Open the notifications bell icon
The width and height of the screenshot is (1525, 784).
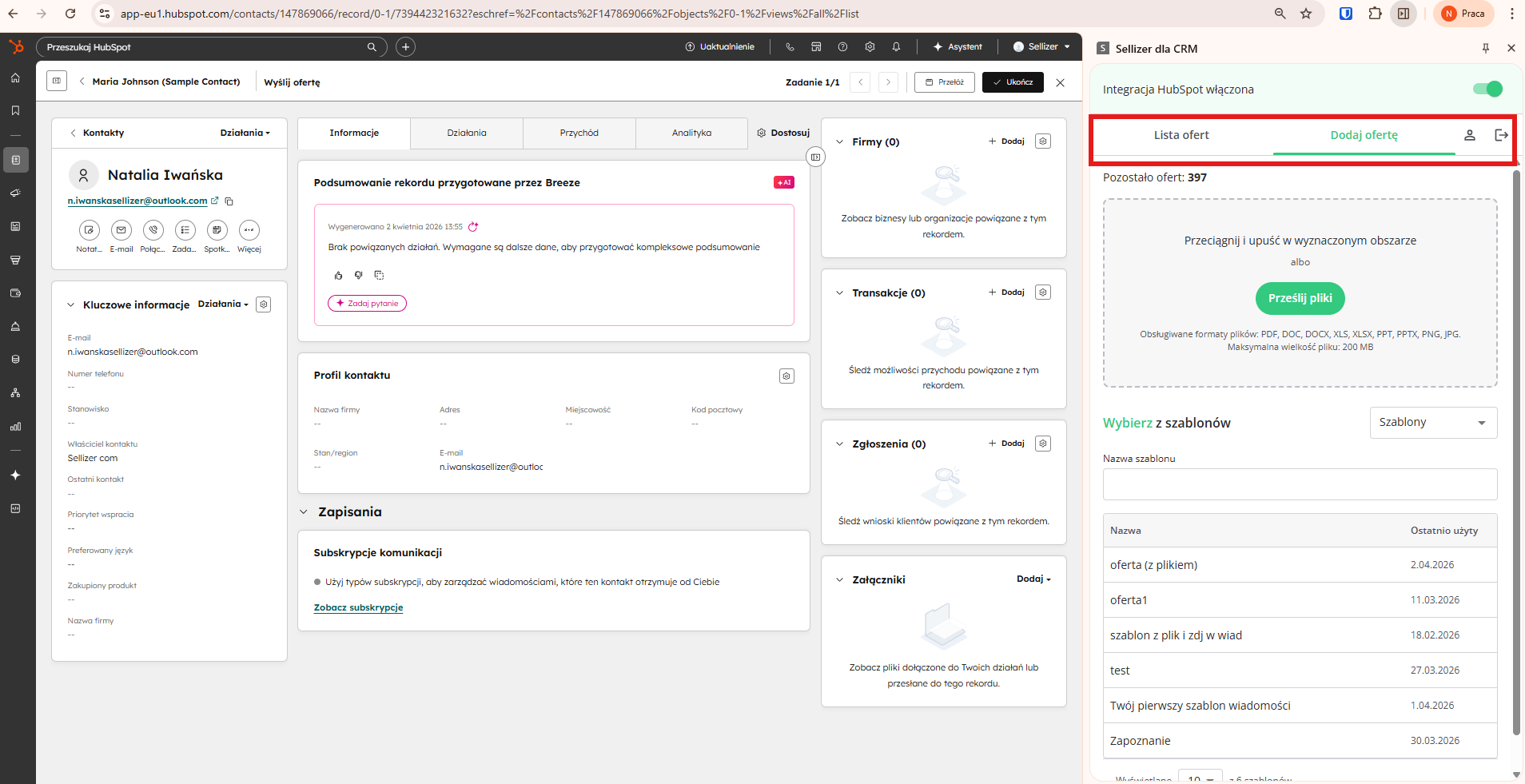pyautogui.click(x=896, y=47)
